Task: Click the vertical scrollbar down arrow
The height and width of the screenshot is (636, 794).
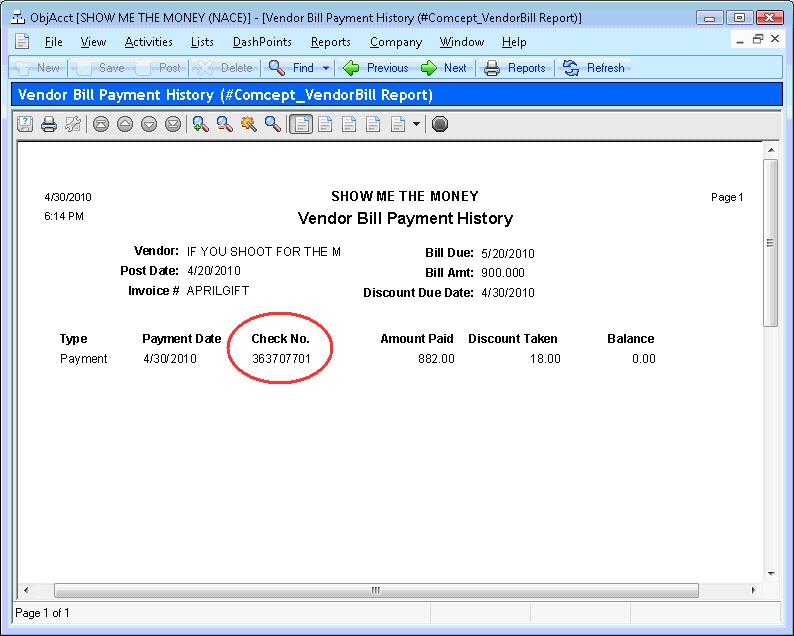Action: pos(770,573)
